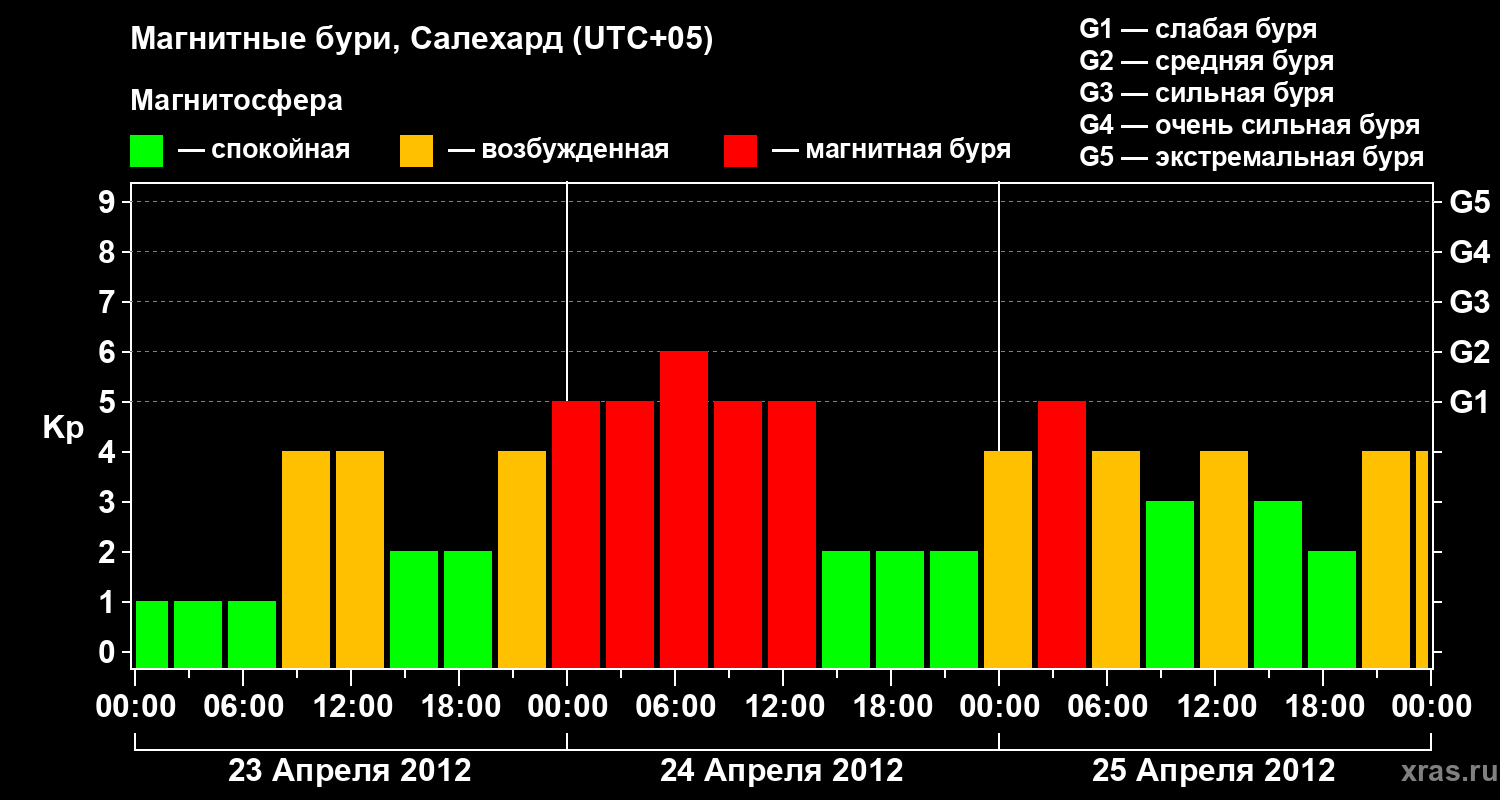
Task: Click the '06:00' time label above 24 Апреля
Action: (675, 707)
